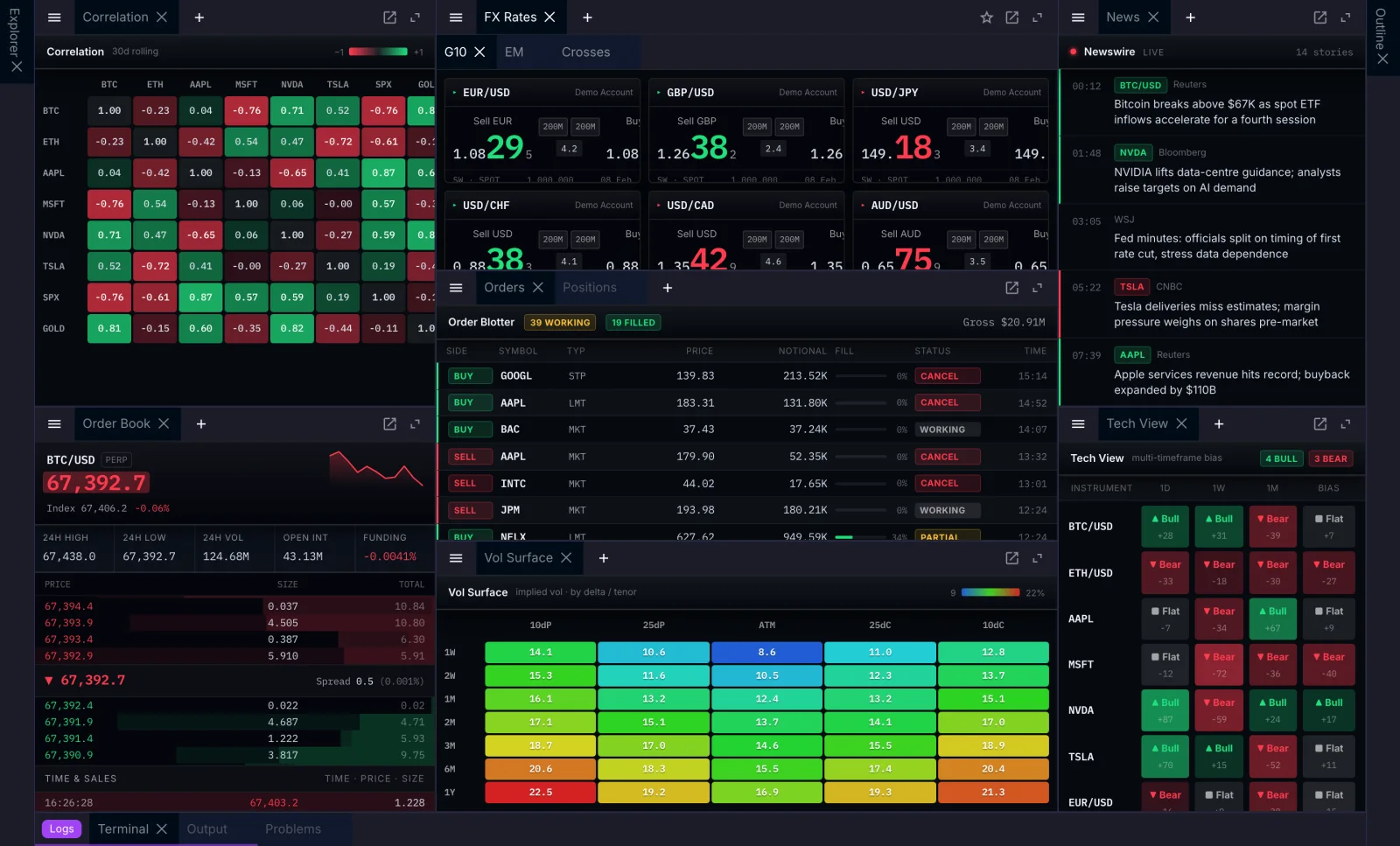Pop out the News panel

pos(1320,17)
